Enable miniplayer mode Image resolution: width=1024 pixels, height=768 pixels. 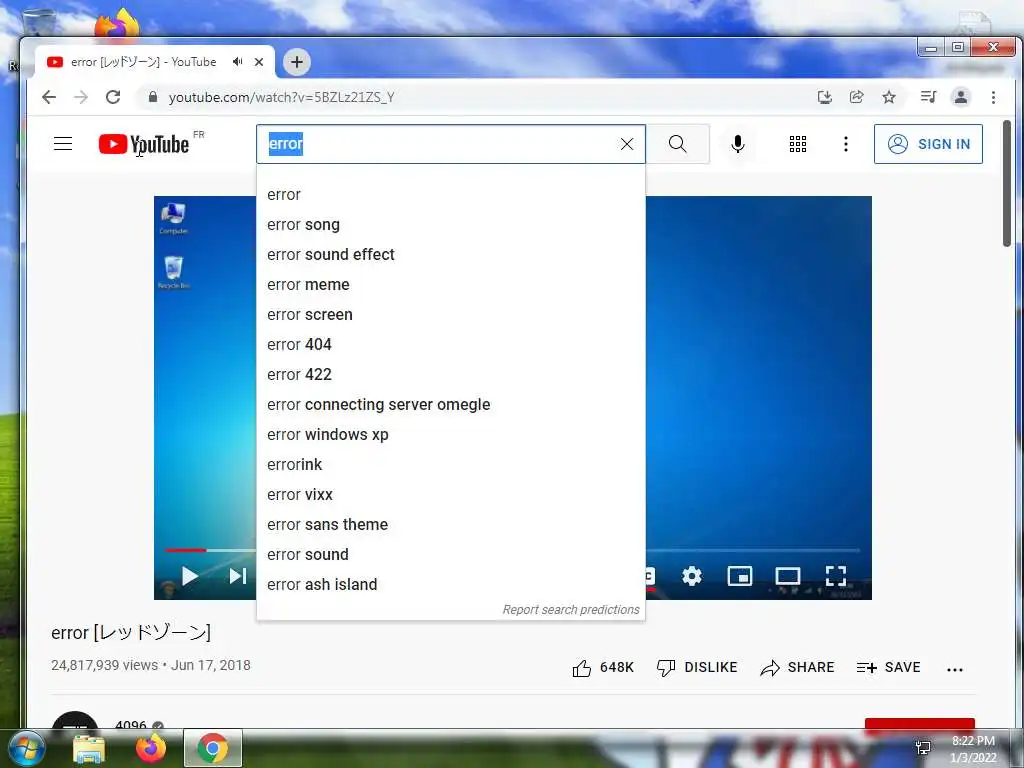[740, 576]
